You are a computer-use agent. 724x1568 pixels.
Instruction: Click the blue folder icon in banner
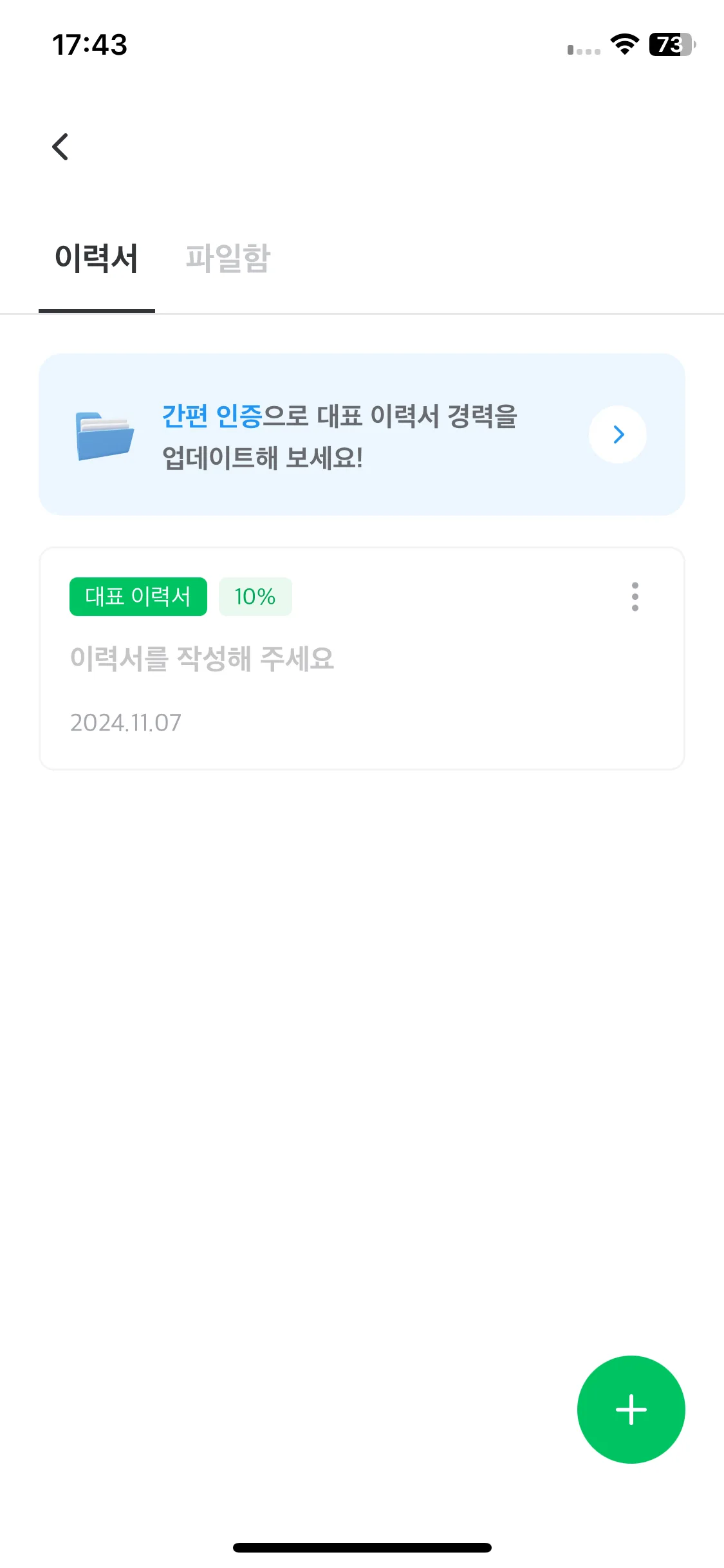105,436
